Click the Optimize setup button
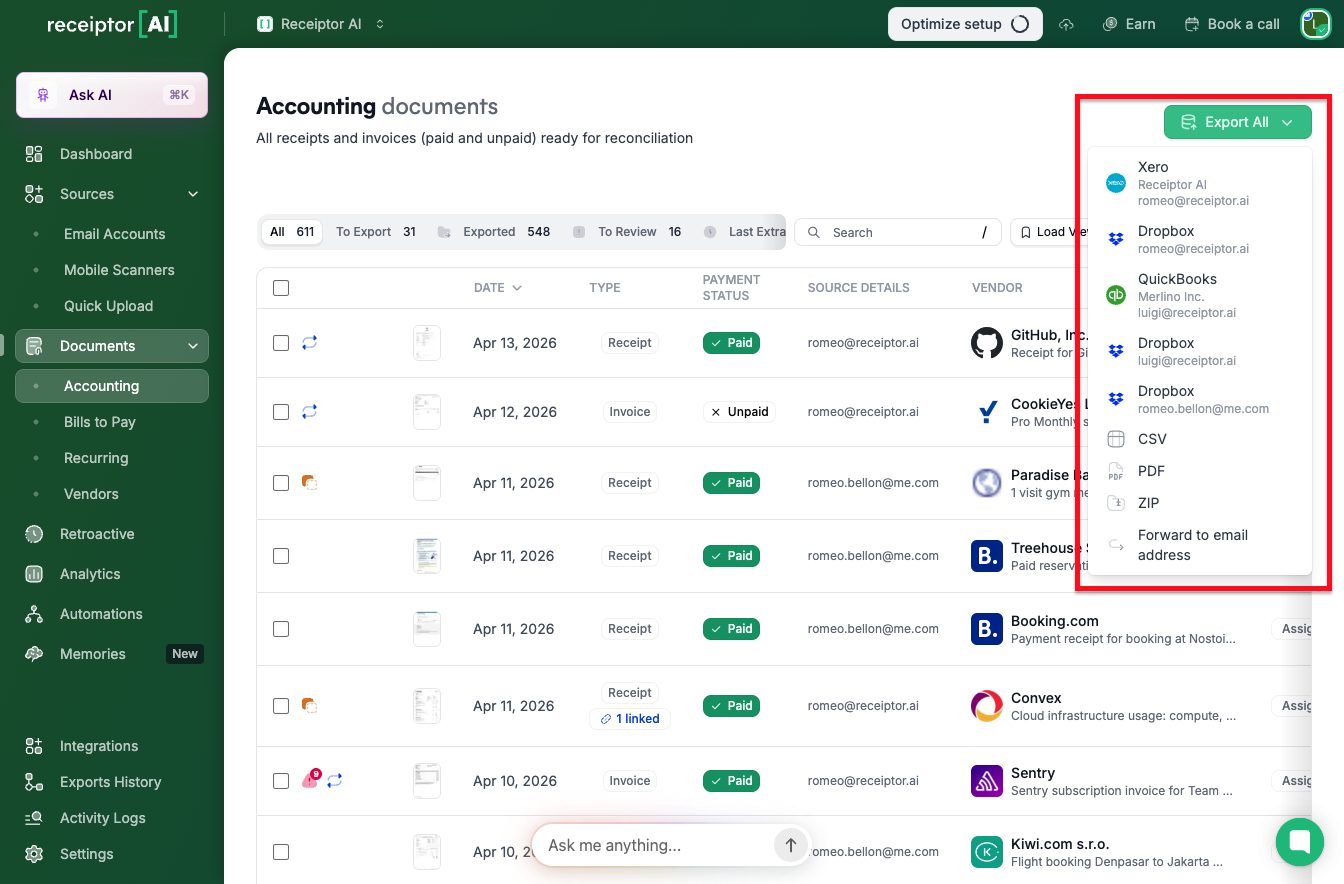 (x=965, y=24)
